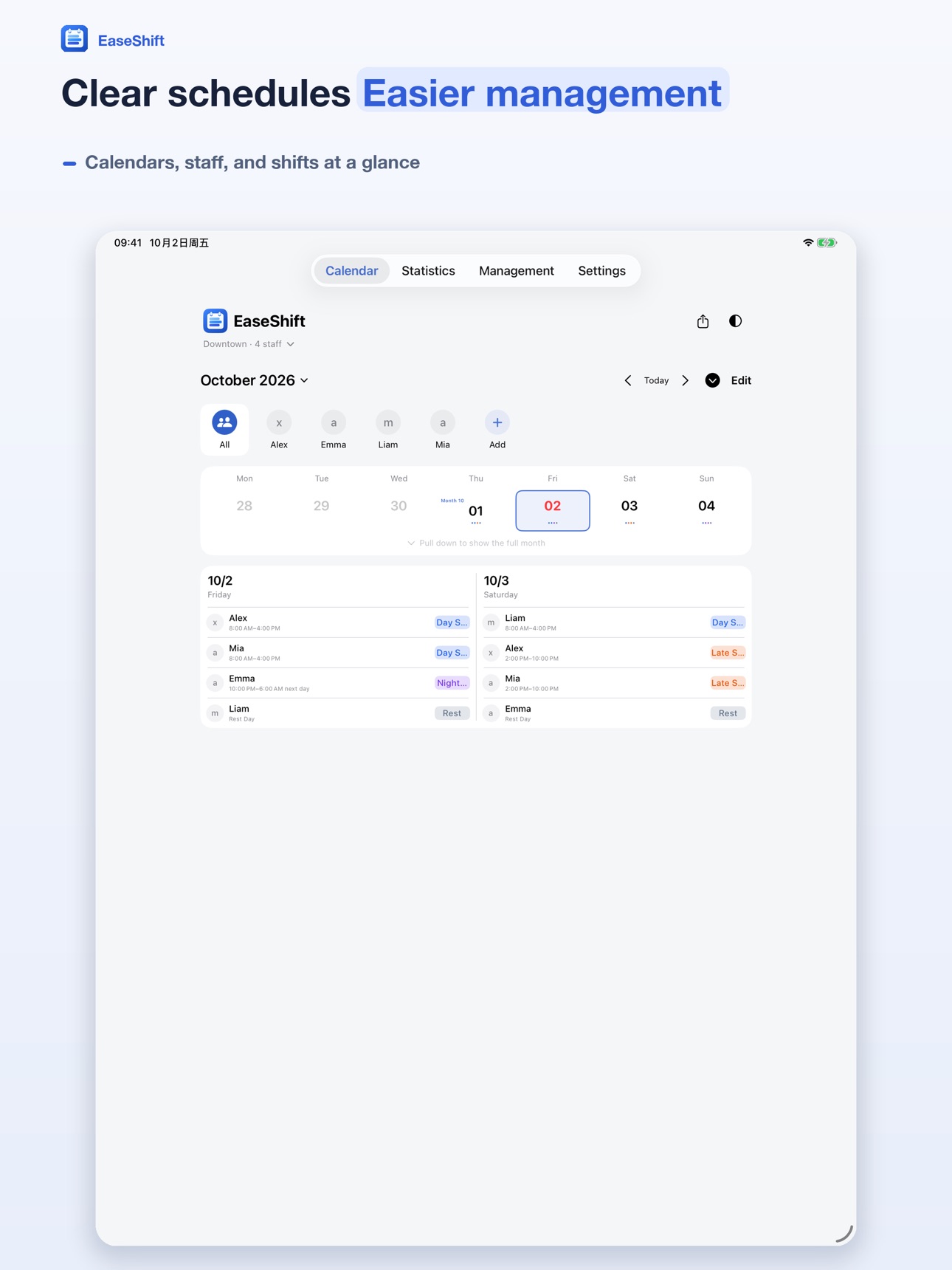Viewport: 952px width, 1270px height.
Task: Open Liam's Rest tag on Friday
Action: tap(452, 713)
